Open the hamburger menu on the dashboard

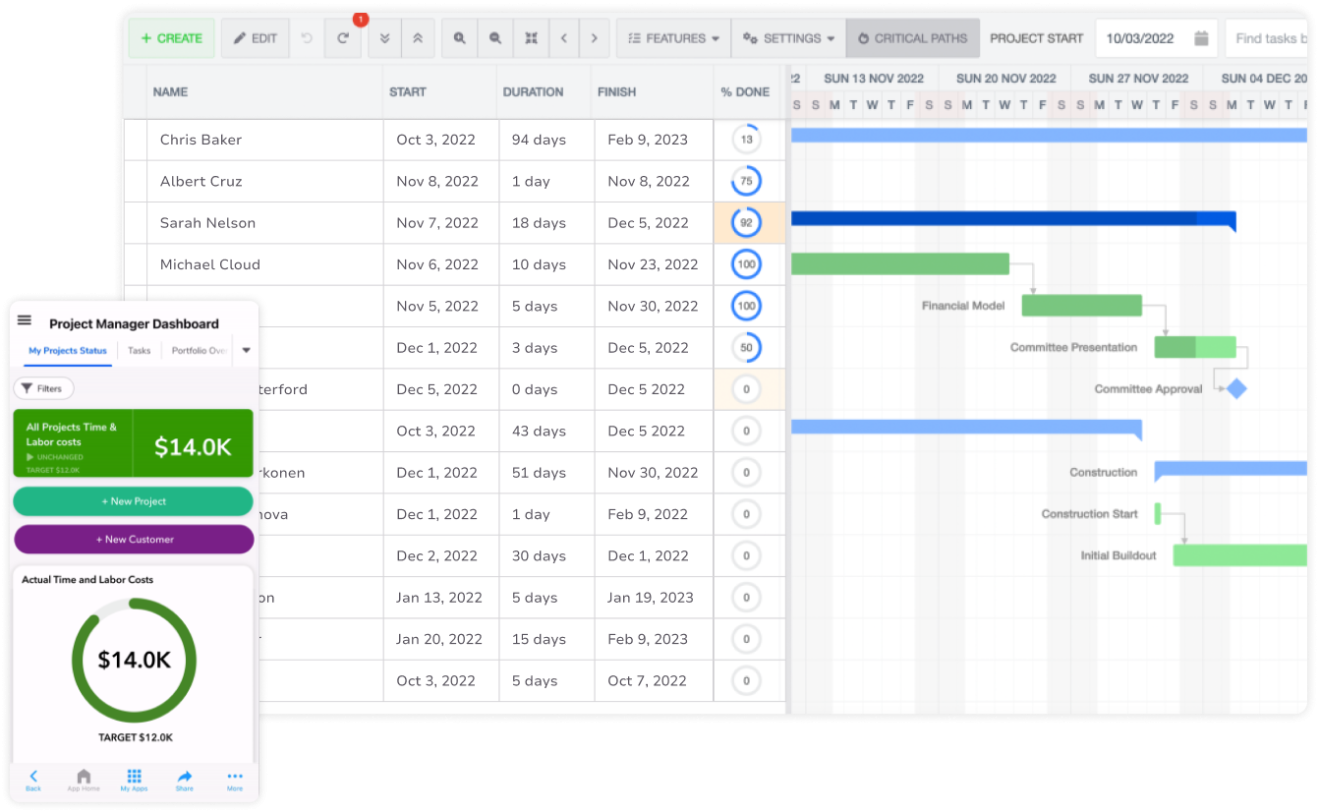(24, 320)
